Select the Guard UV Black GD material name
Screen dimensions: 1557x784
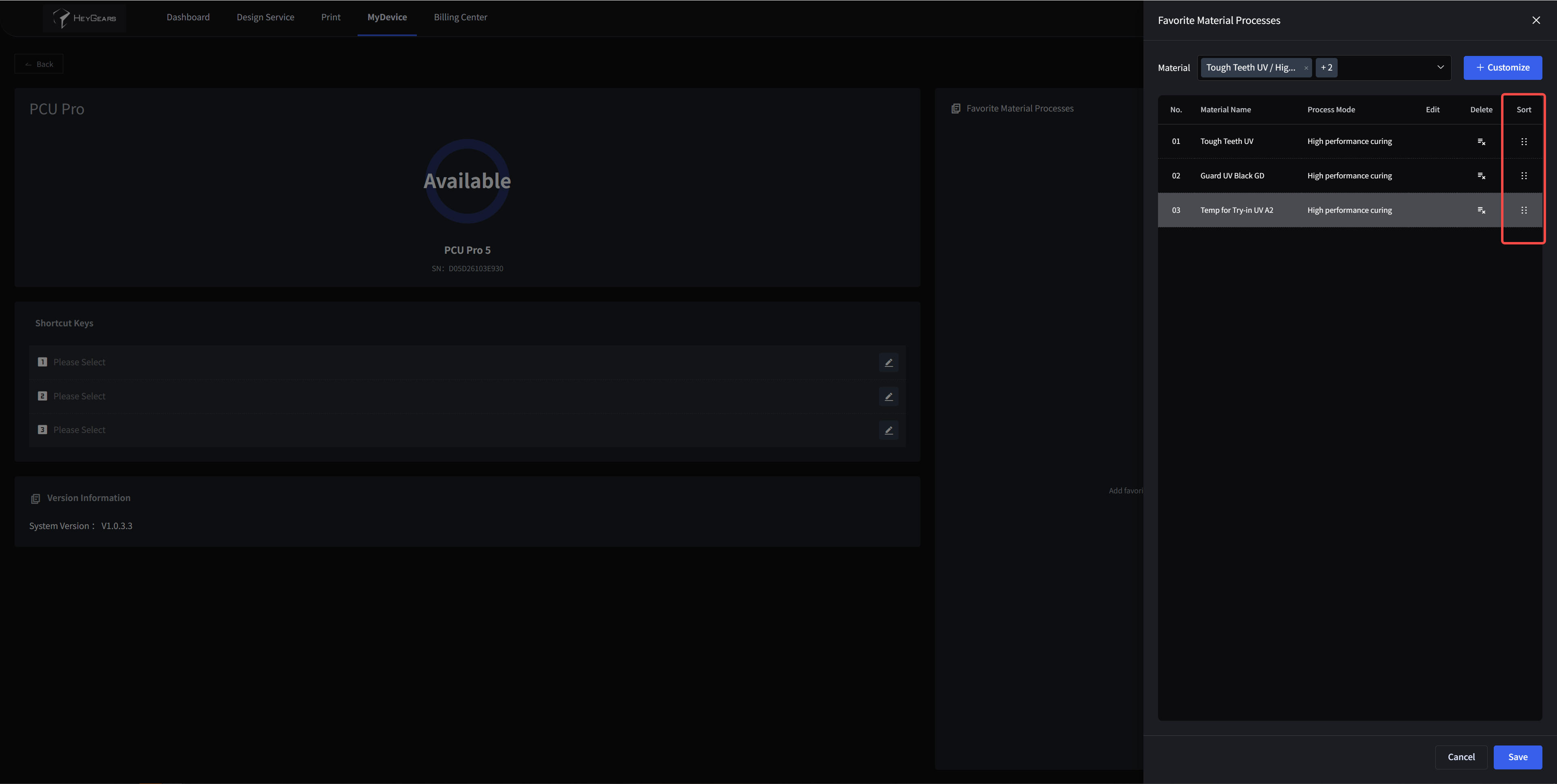pos(1232,176)
